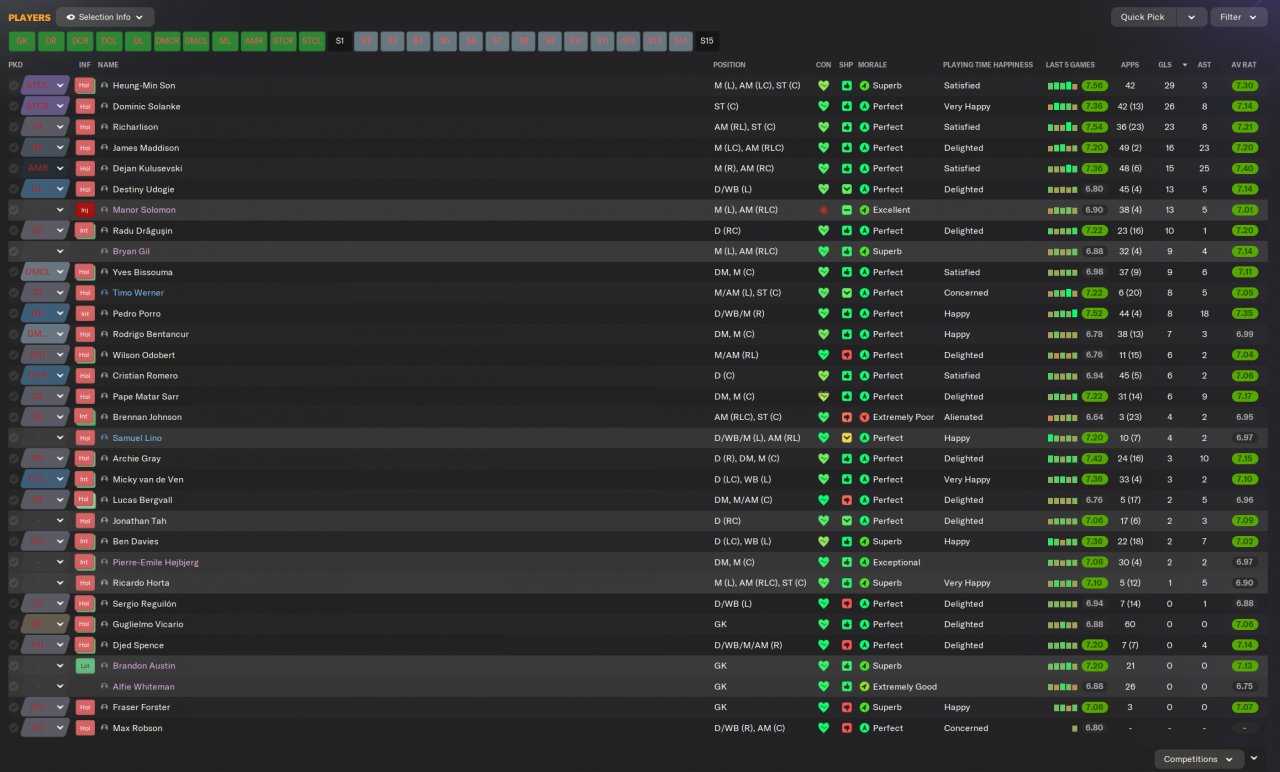Toggle the pick checkbox for Yves Bissouma
The height and width of the screenshot is (772, 1280).
[14, 272]
